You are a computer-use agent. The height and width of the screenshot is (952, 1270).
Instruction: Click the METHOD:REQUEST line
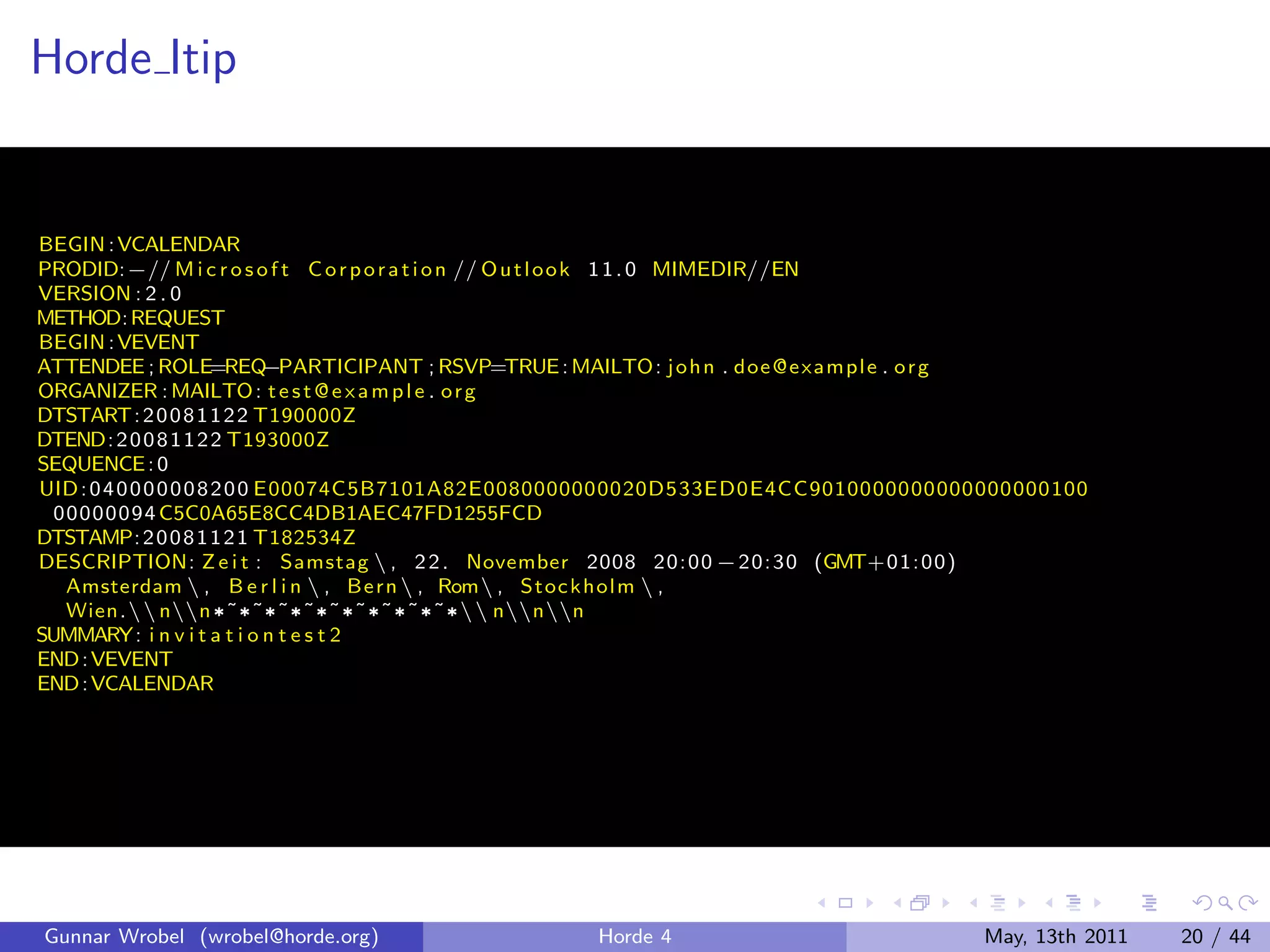pyautogui.click(x=131, y=317)
